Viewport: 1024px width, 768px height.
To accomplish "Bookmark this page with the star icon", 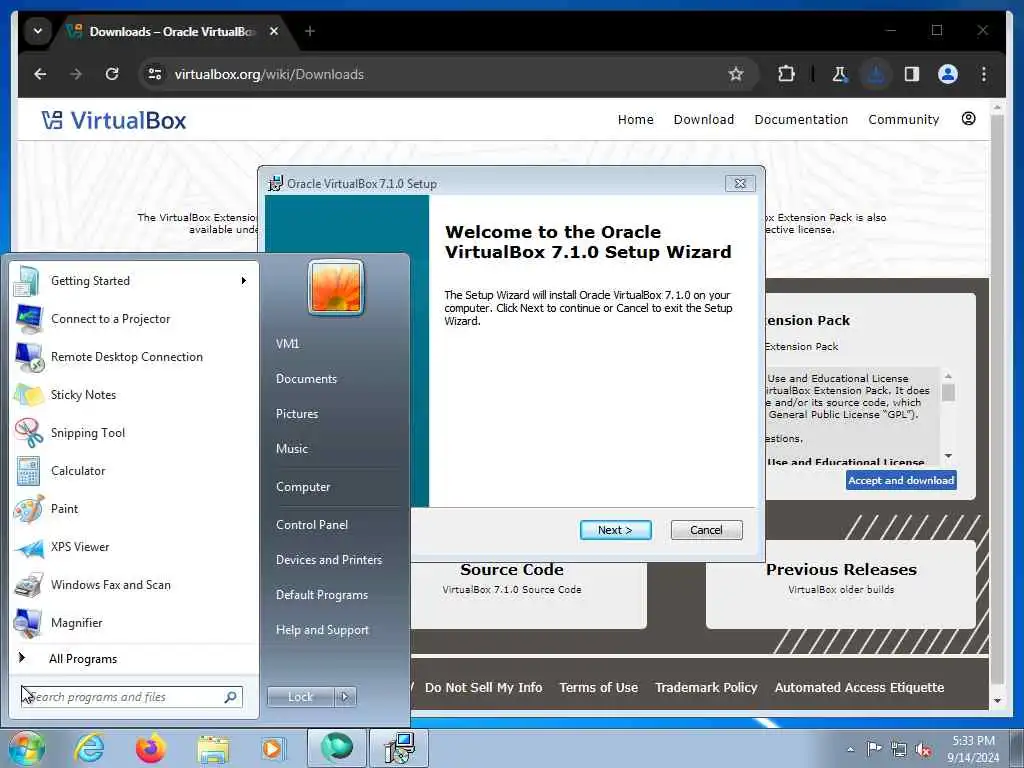I will 736,74.
